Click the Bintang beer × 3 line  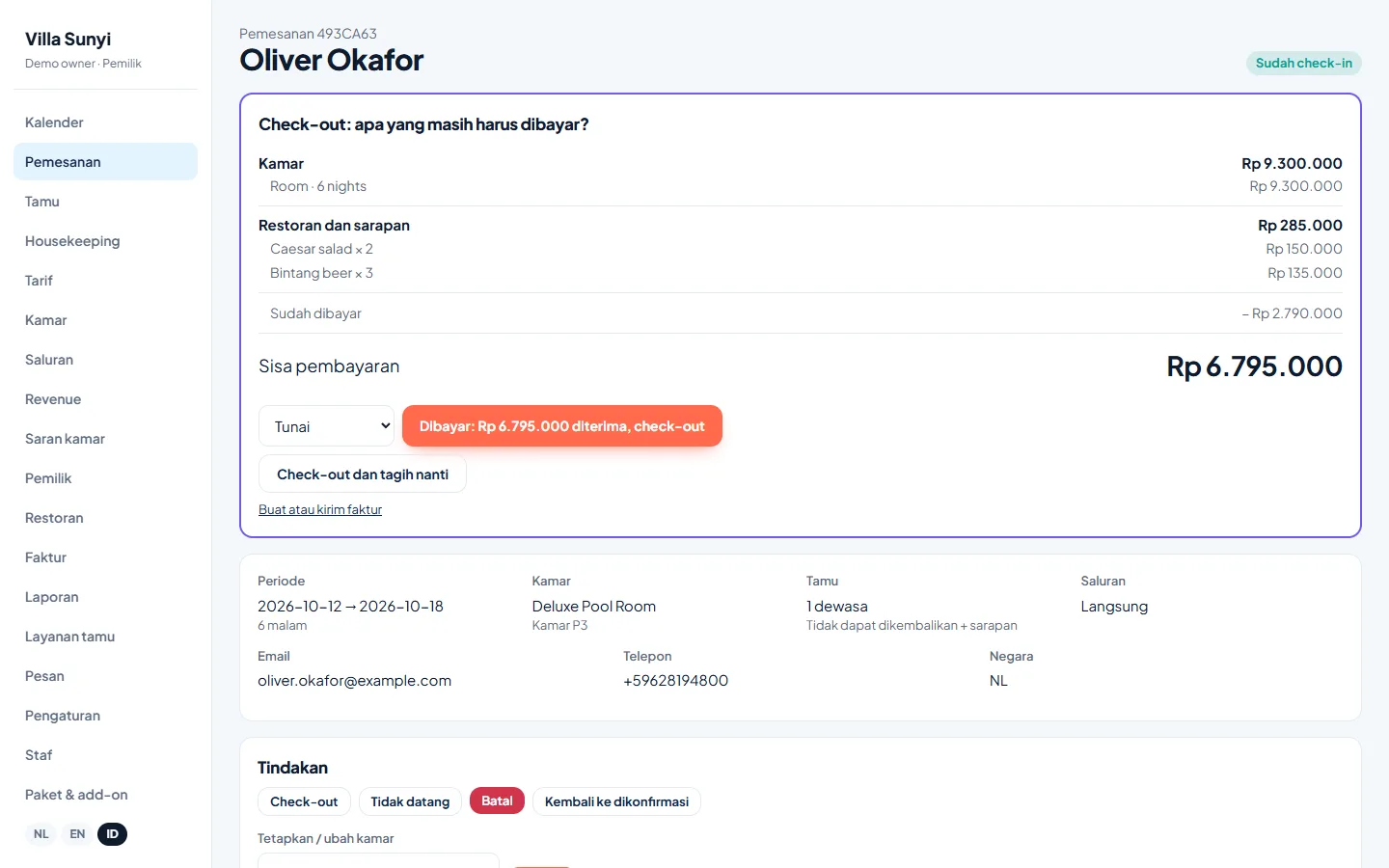801,273
